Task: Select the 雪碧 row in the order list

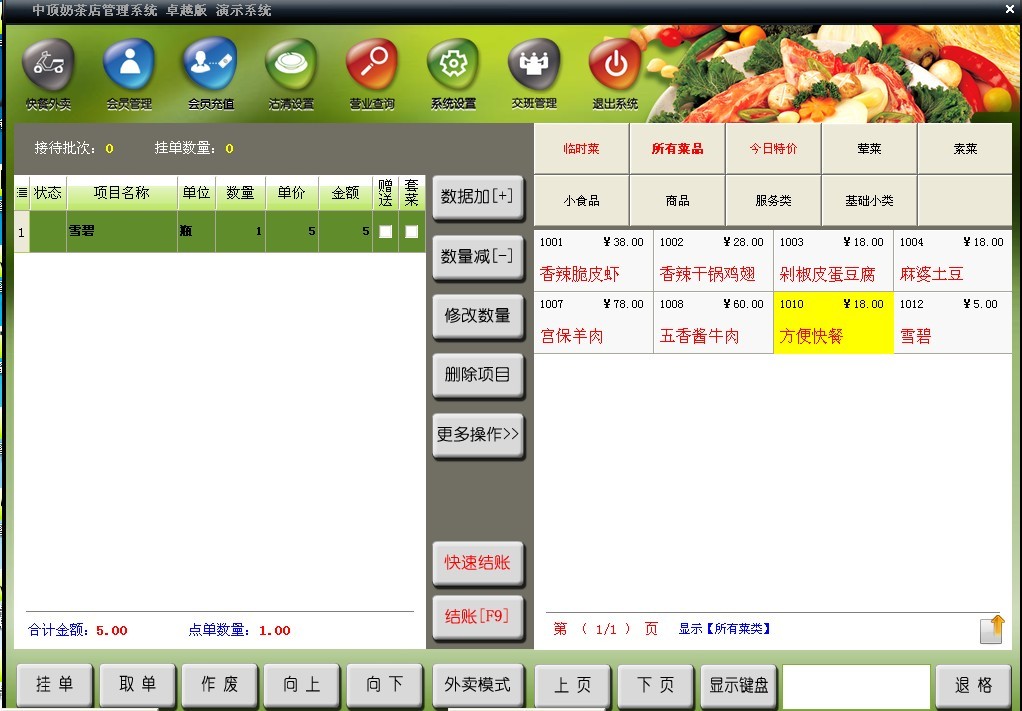Action: pos(220,231)
